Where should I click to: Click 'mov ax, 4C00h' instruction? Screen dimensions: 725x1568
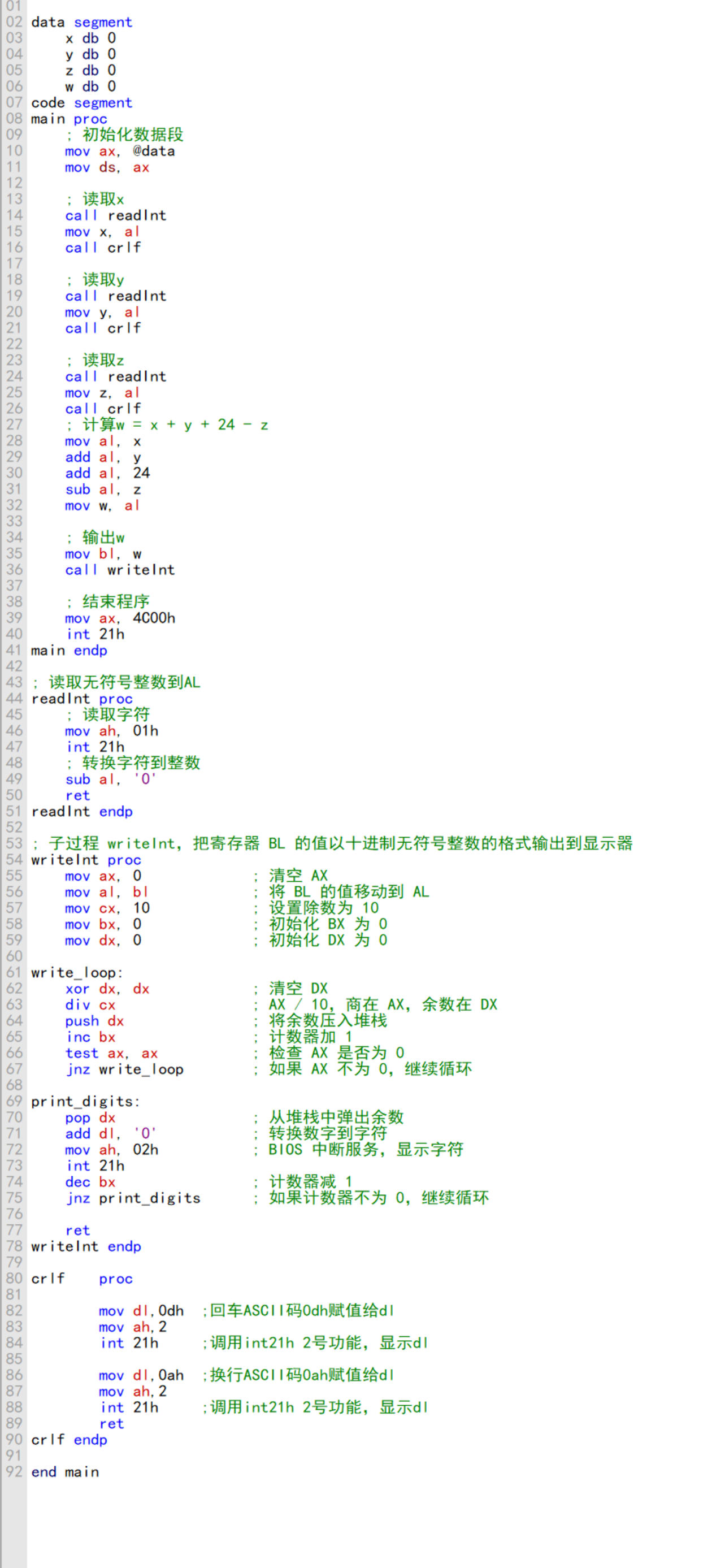coord(120,618)
